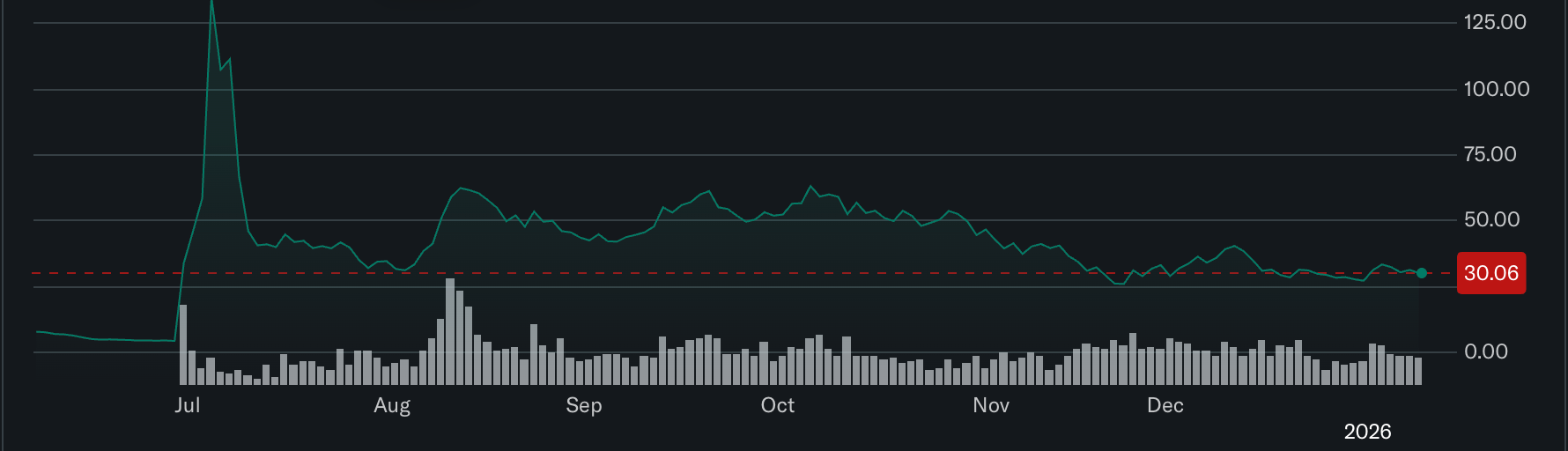Select the Aug label on the time axis

point(392,405)
